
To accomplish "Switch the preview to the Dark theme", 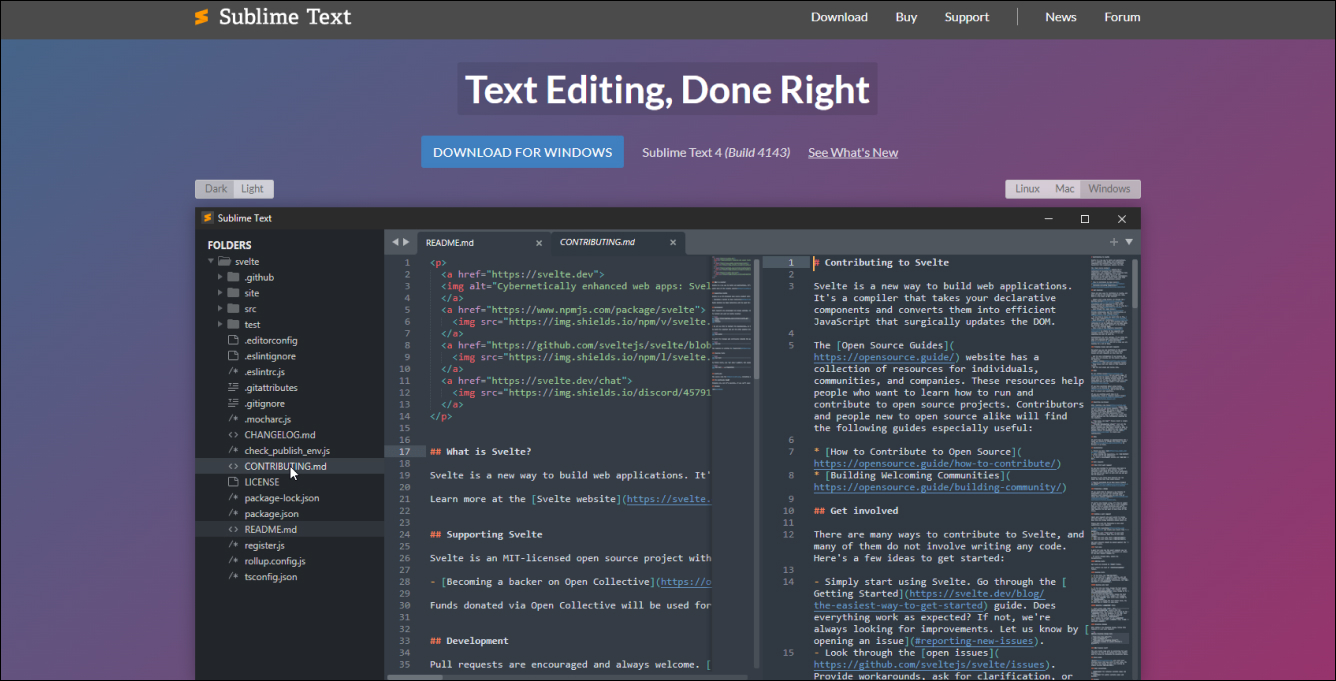I will coord(216,189).
